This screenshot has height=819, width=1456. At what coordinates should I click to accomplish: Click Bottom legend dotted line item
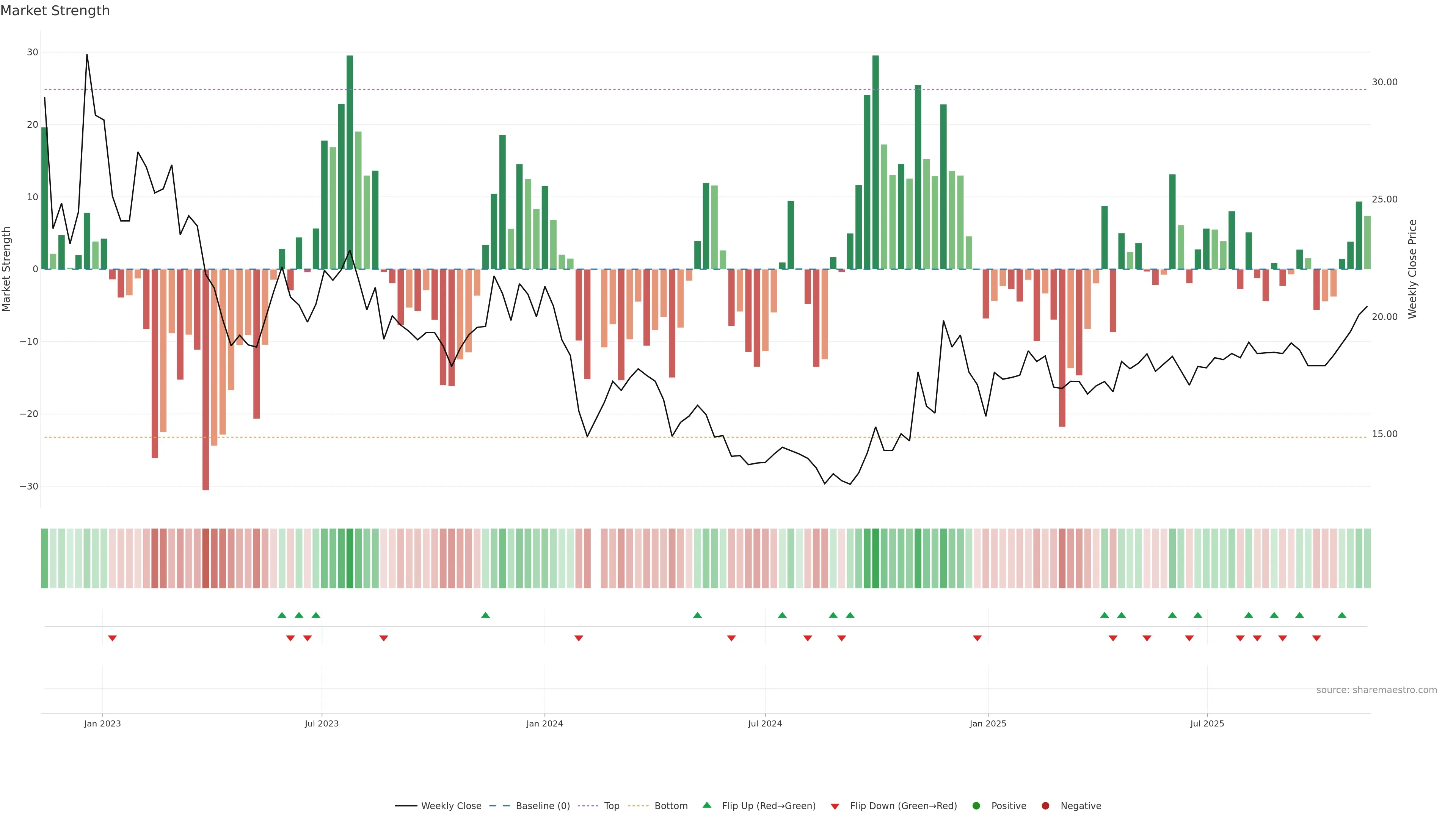click(x=658, y=806)
